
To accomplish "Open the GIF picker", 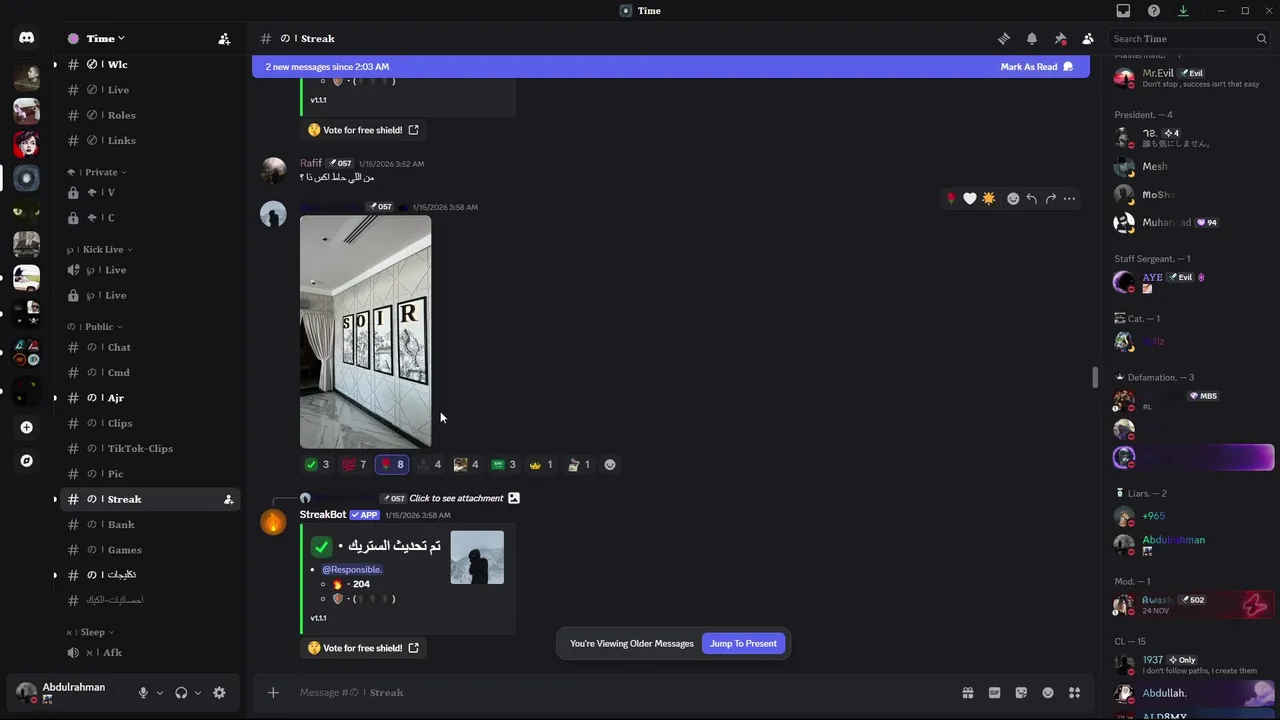I will (995, 693).
